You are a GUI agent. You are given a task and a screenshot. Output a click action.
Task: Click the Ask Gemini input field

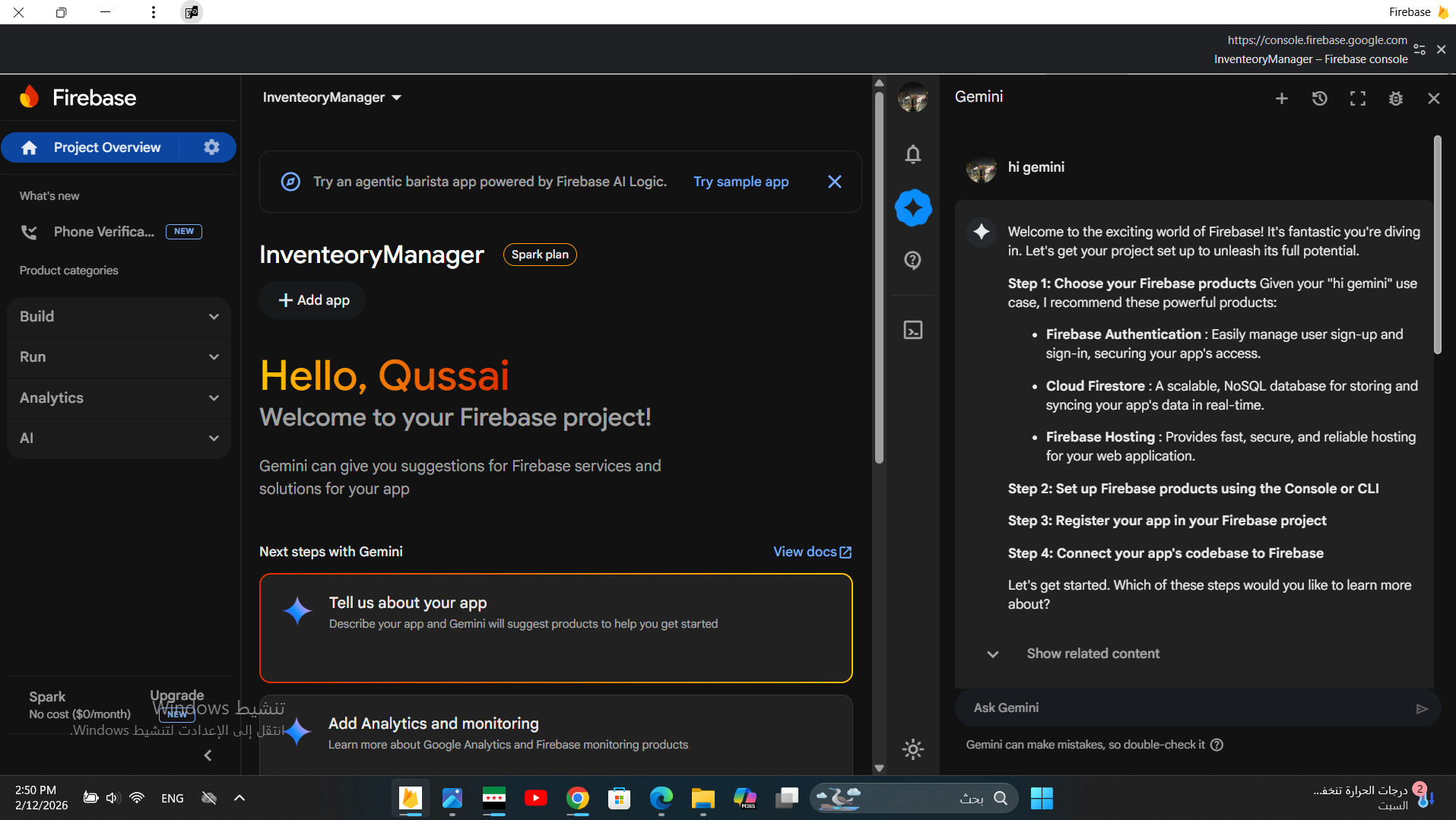click(x=1186, y=708)
